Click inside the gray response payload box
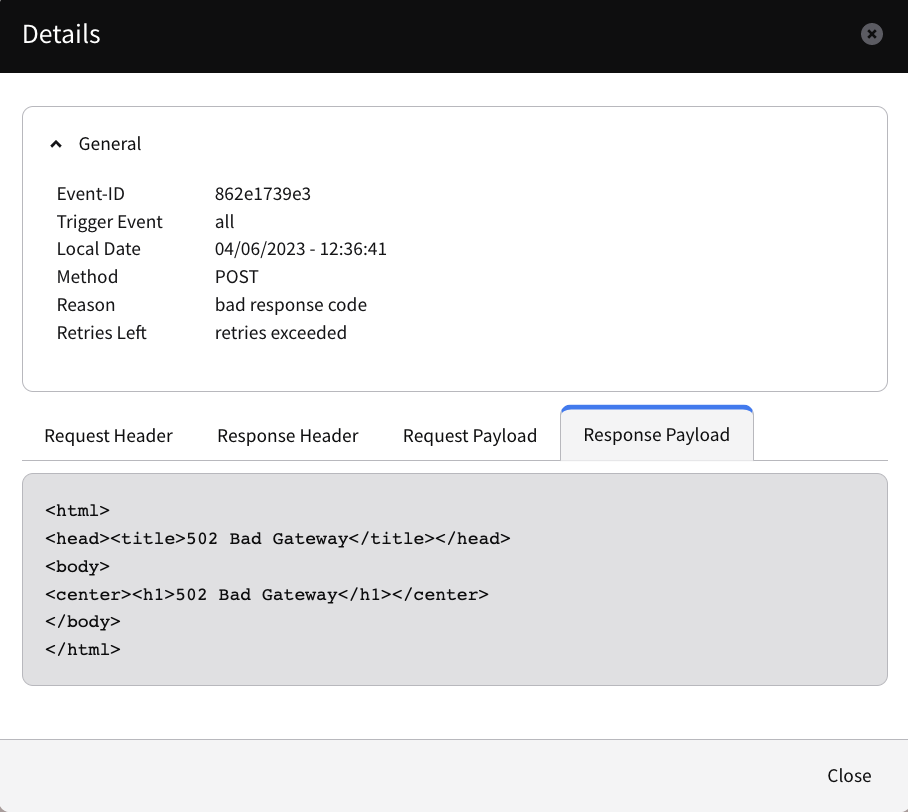Viewport: 908px width, 812px height. point(455,580)
